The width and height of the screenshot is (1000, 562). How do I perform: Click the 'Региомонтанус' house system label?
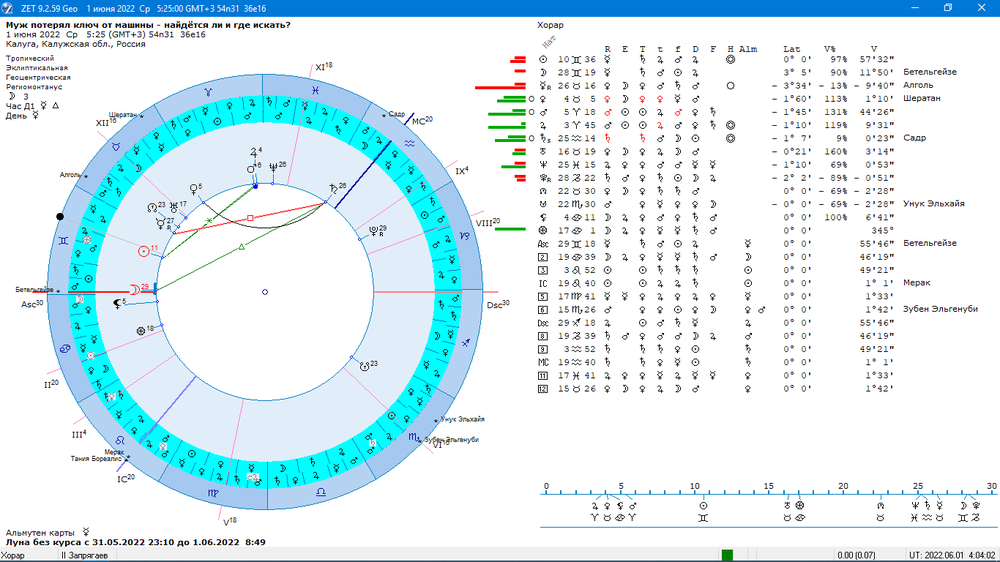point(34,87)
